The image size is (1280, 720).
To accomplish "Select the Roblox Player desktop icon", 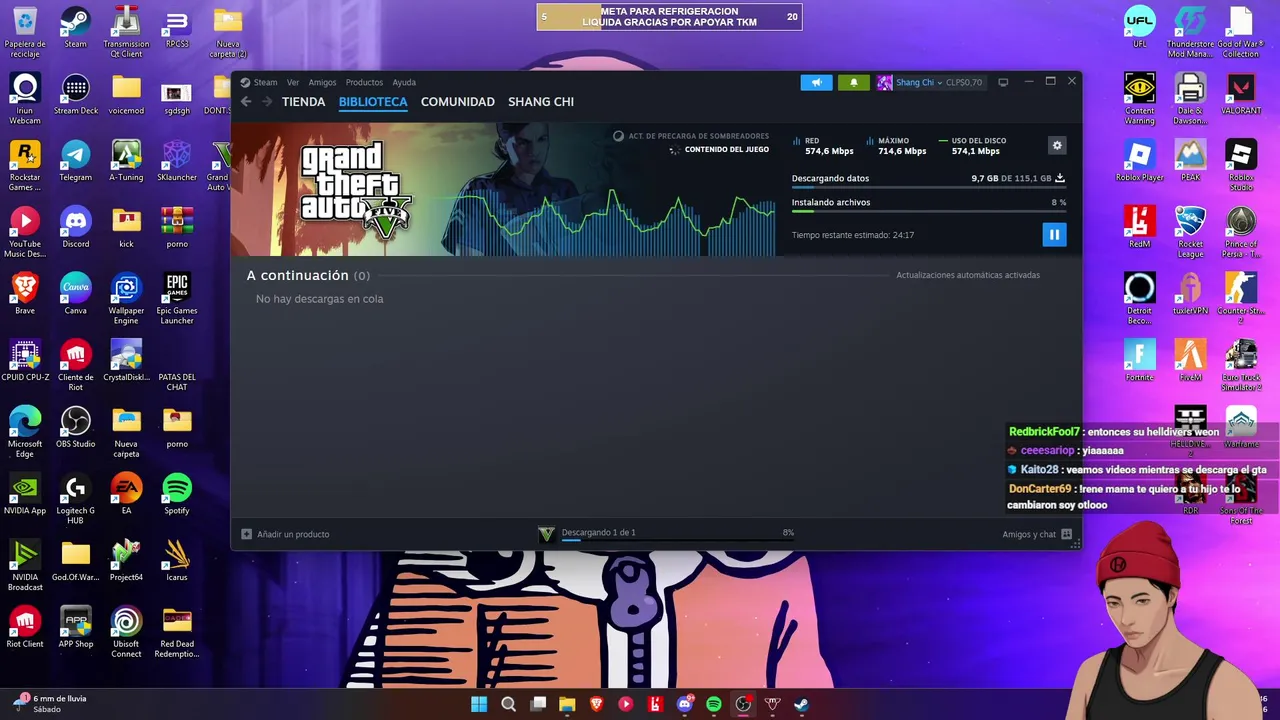I will (x=1140, y=161).
